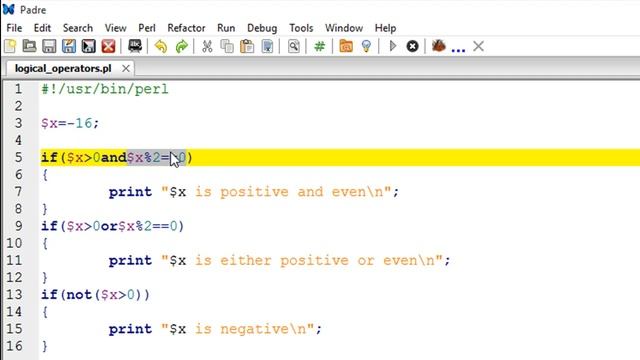
Task: Save the file with the floppy icon
Action: pos(49,46)
